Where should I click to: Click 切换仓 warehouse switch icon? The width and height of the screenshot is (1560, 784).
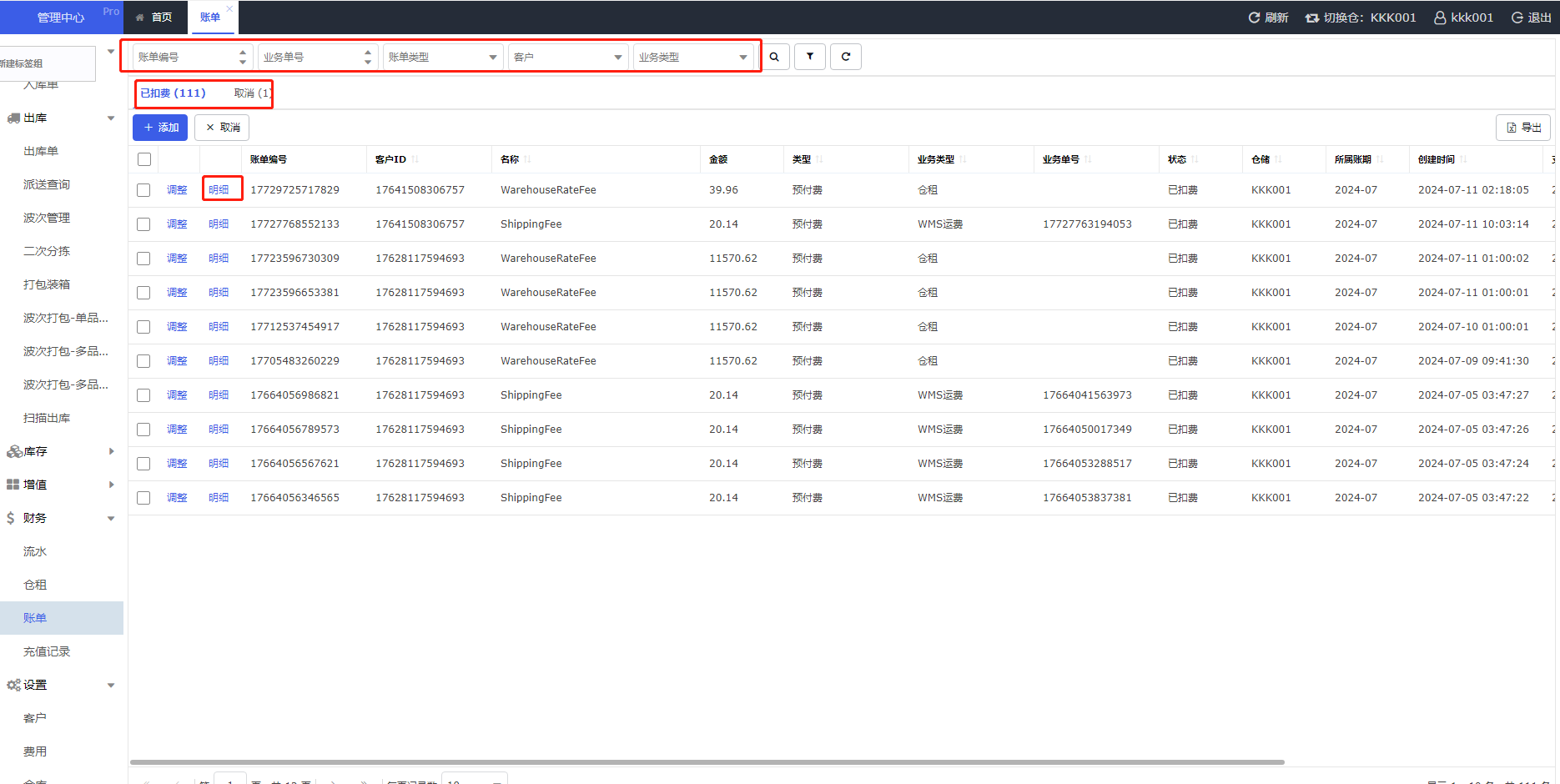pyautogui.click(x=1312, y=18)
